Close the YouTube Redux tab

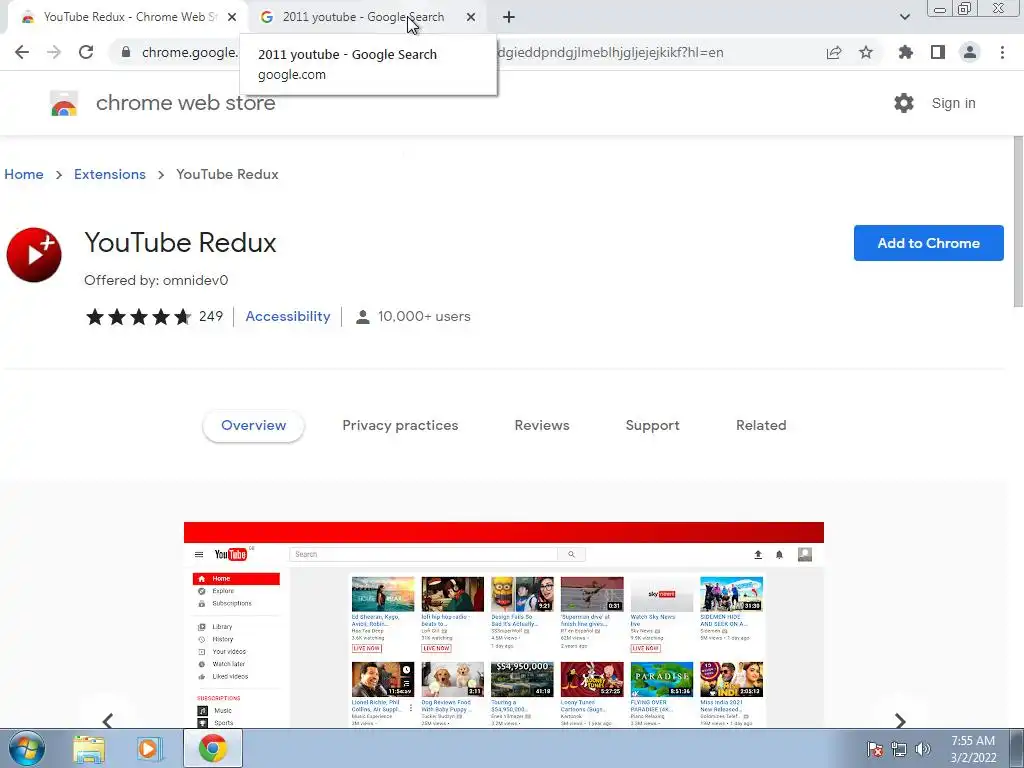[232, 17]
